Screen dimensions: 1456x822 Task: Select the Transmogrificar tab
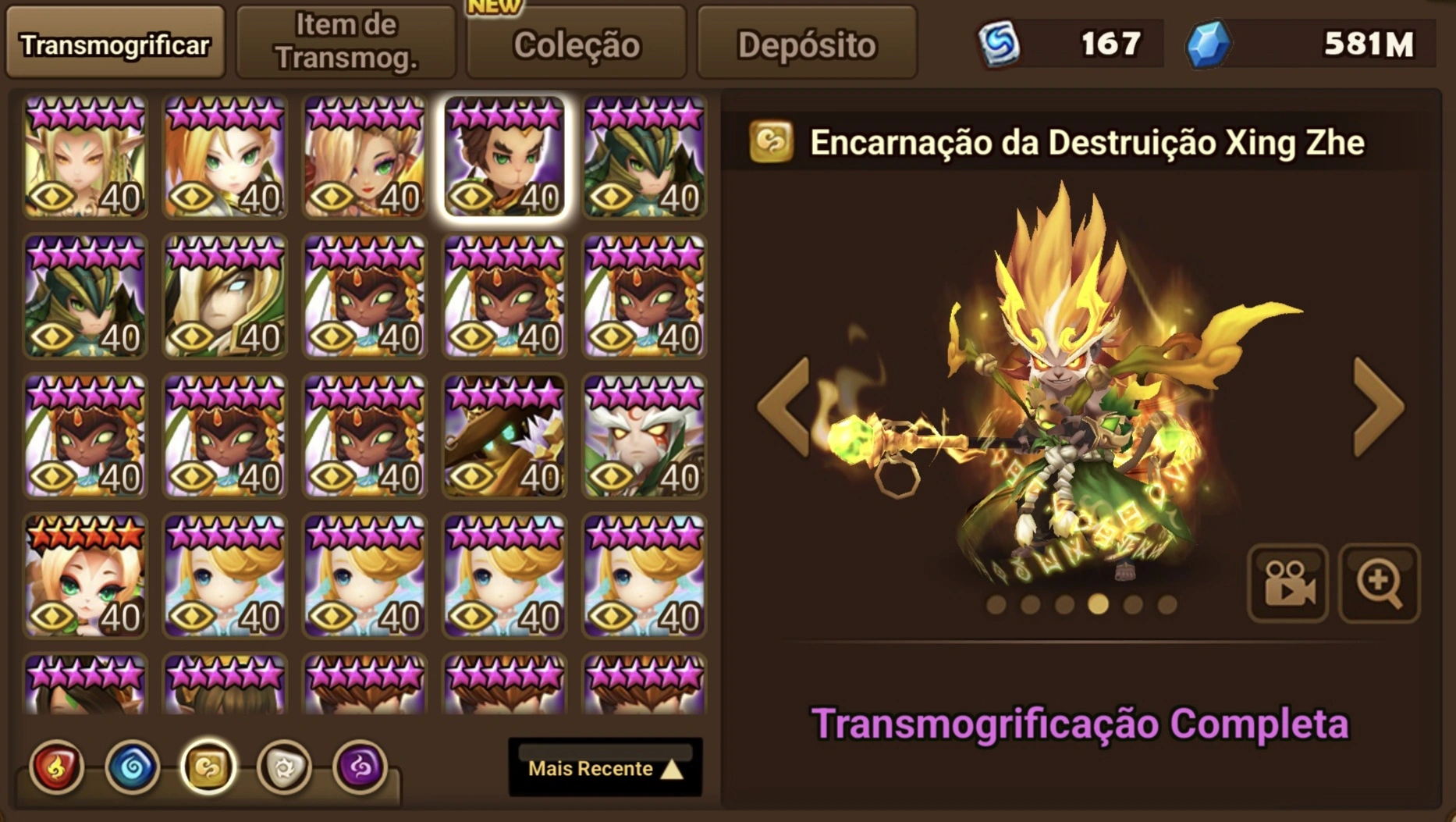pos(115,43)
